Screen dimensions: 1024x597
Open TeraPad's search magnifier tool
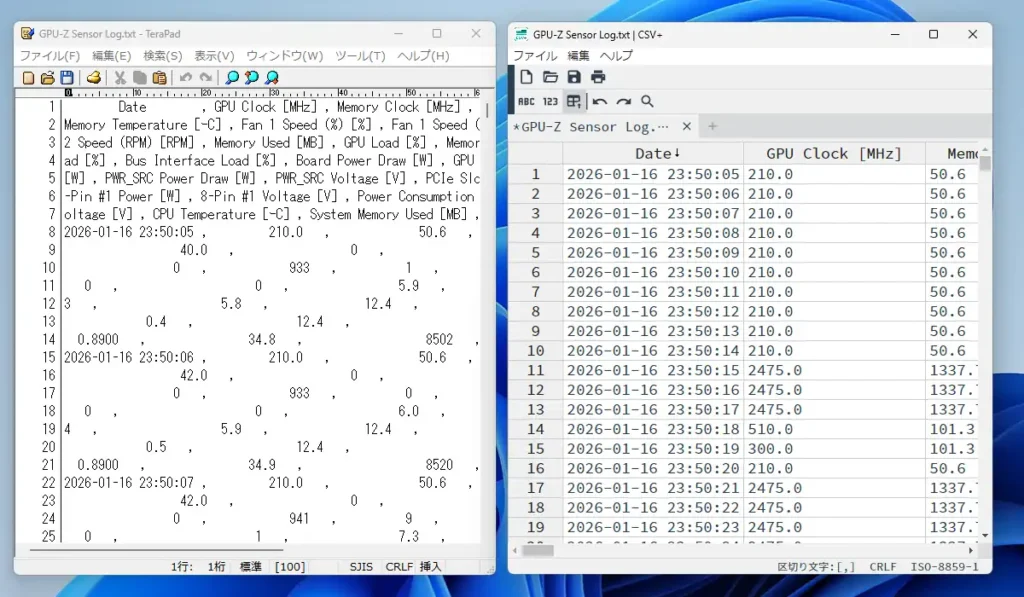[231, 77]
